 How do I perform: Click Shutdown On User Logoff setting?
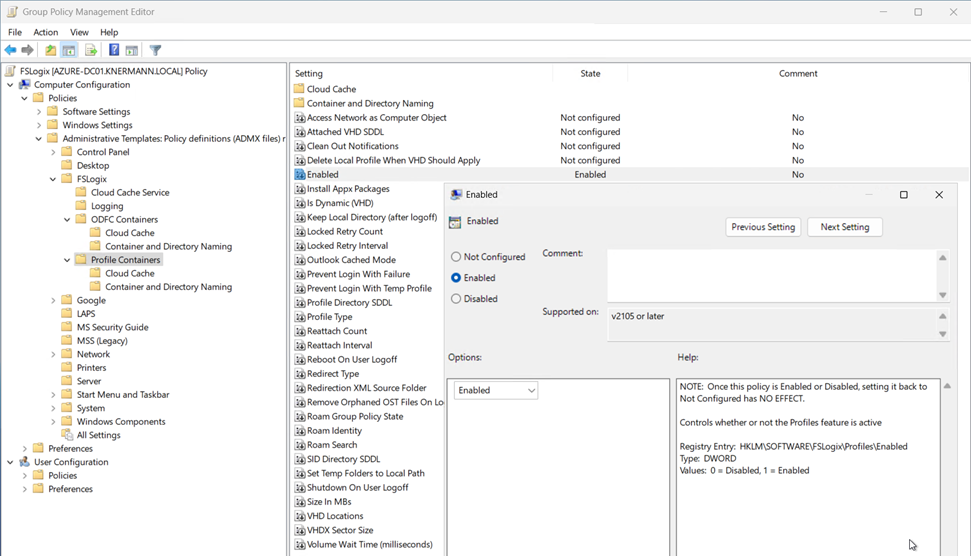357,487
